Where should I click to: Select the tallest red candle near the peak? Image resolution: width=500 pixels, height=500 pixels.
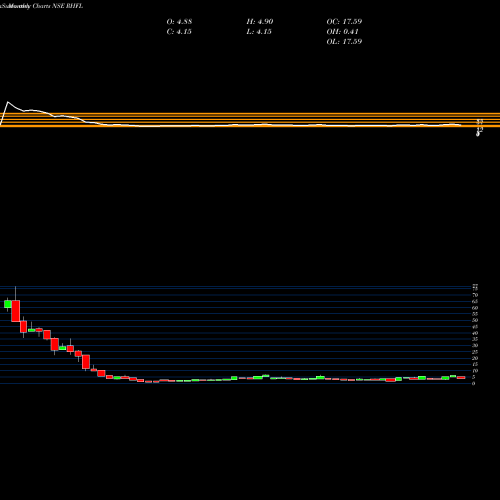(x=16, y=311)
